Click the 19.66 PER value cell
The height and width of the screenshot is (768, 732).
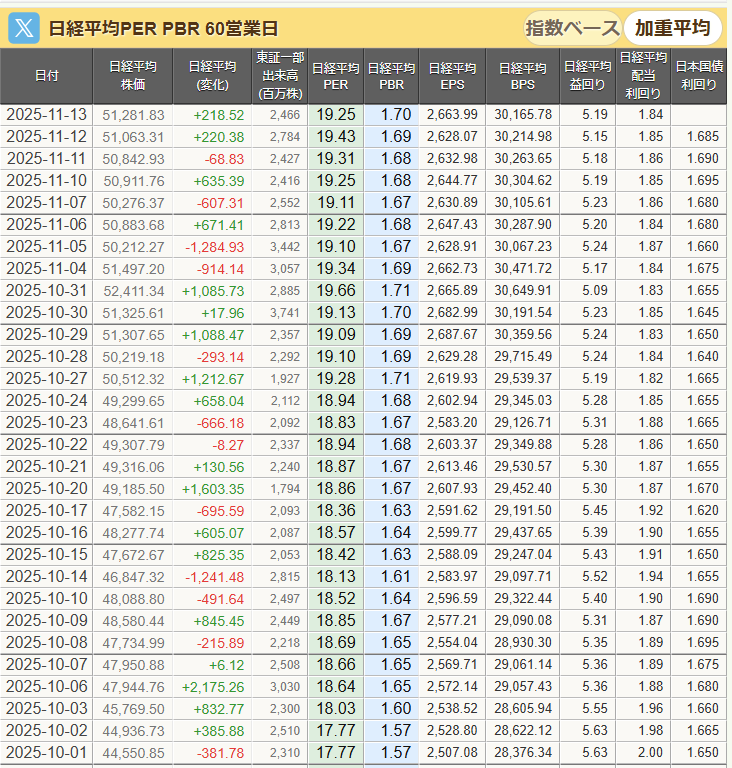pyautogui.click(x=336, y=290)
